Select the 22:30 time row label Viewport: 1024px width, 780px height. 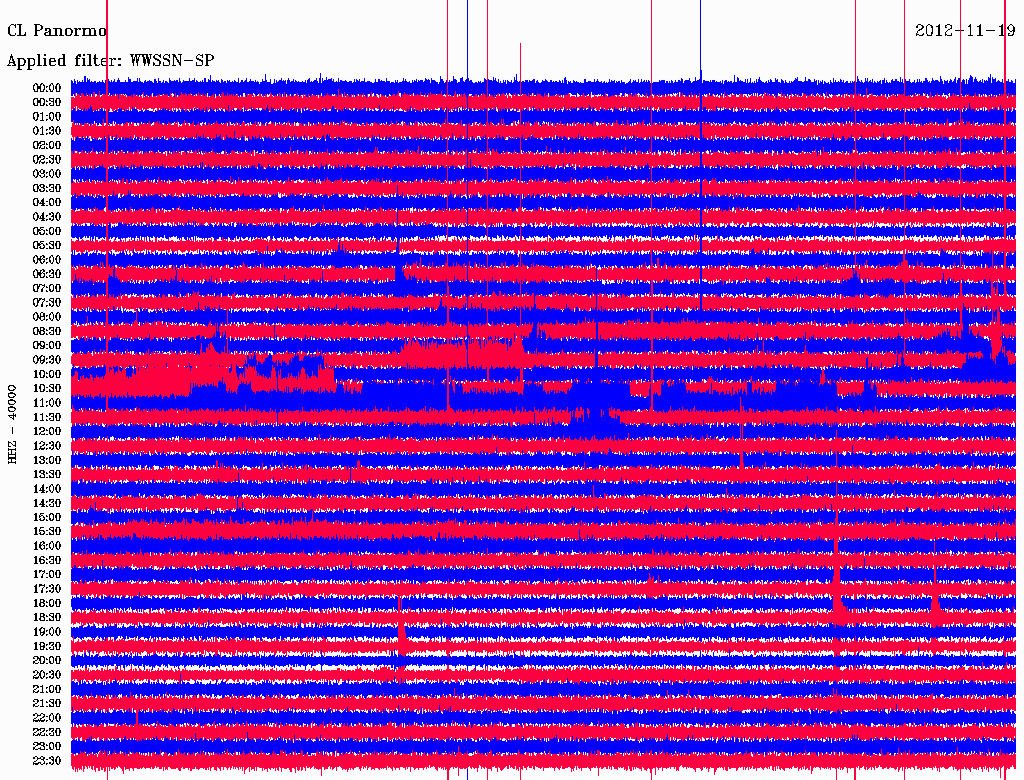click(47, 732)
